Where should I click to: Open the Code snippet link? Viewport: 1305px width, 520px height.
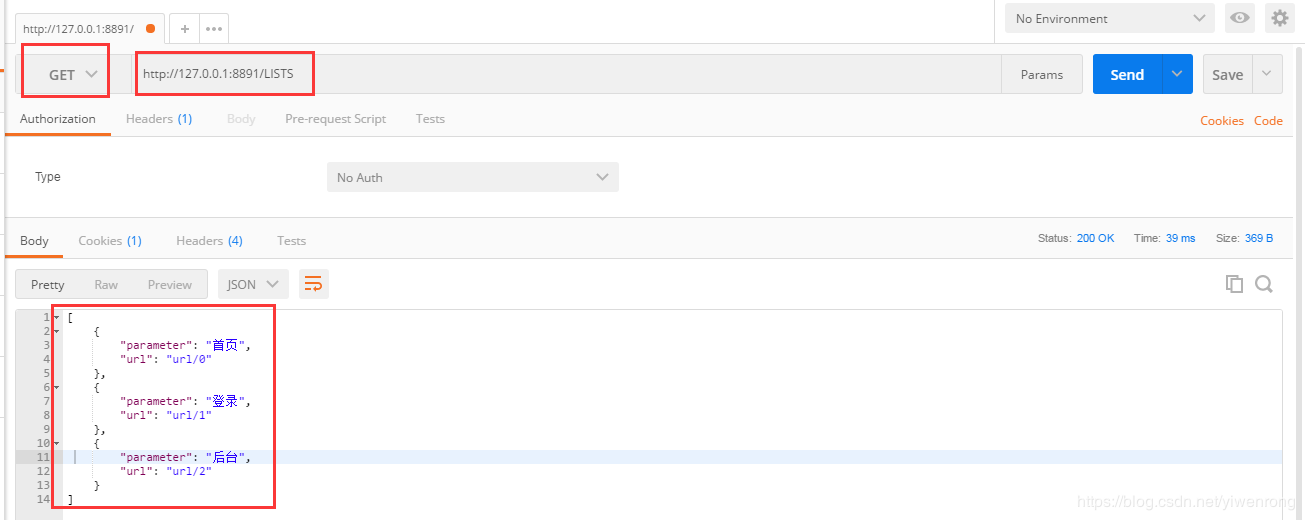pos(1268,120)
